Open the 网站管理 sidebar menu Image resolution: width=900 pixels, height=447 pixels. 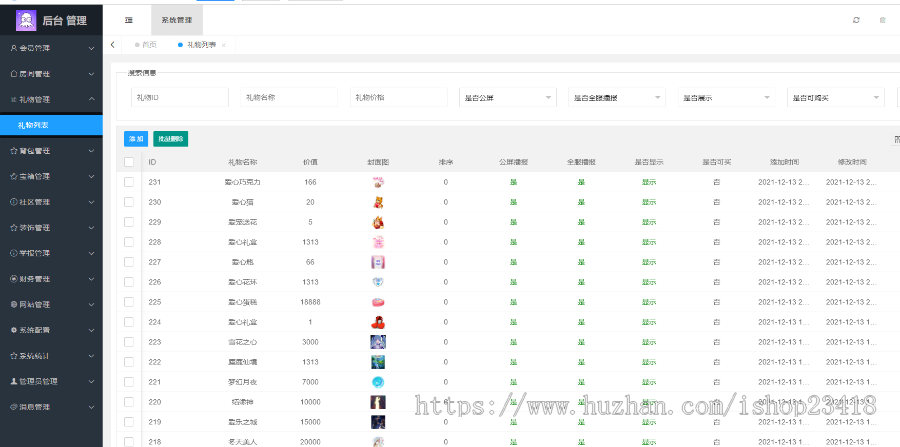[x=51, y=305]
